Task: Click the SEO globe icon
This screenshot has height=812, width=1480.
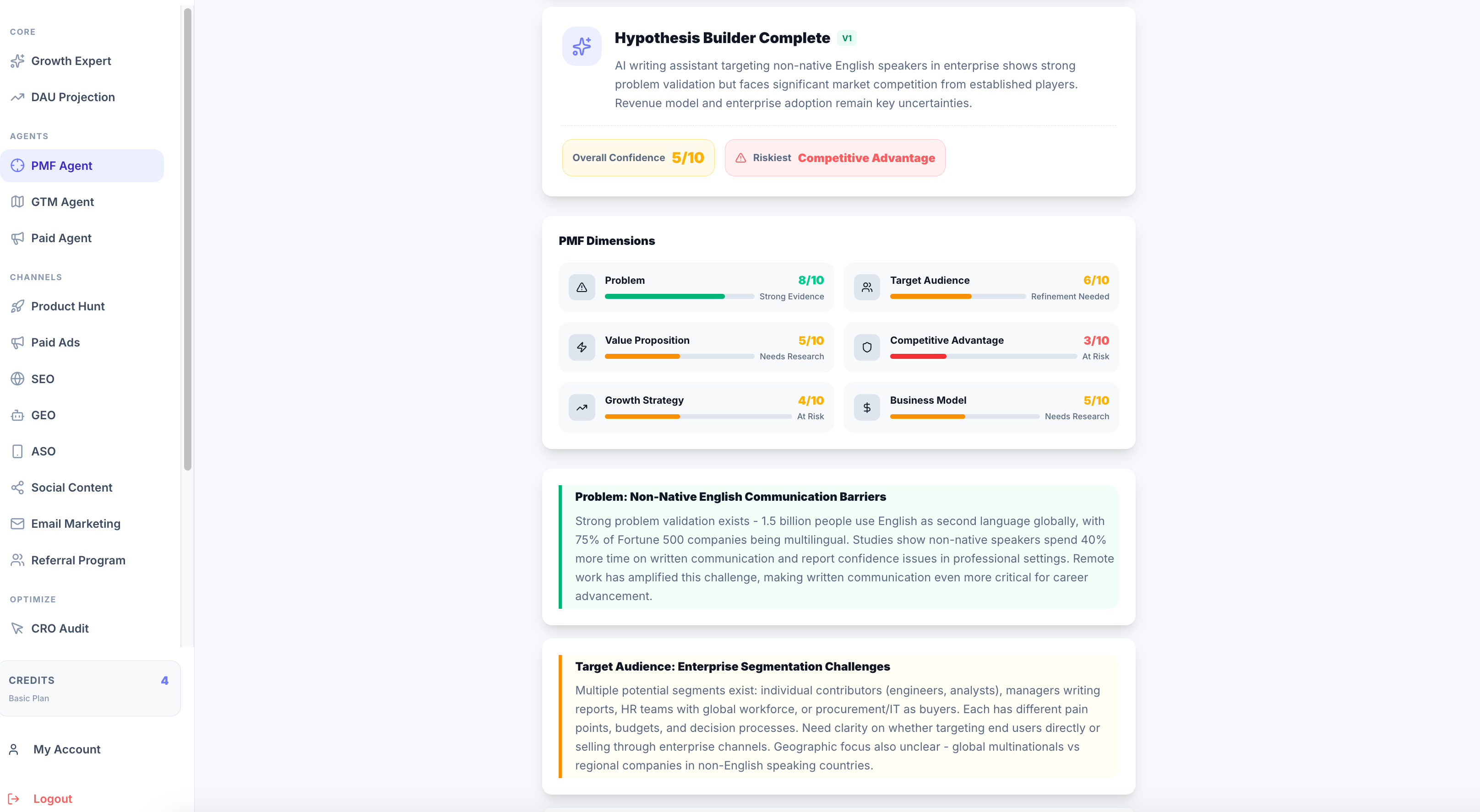Action: pyautogui.click(x=18, y=379)
